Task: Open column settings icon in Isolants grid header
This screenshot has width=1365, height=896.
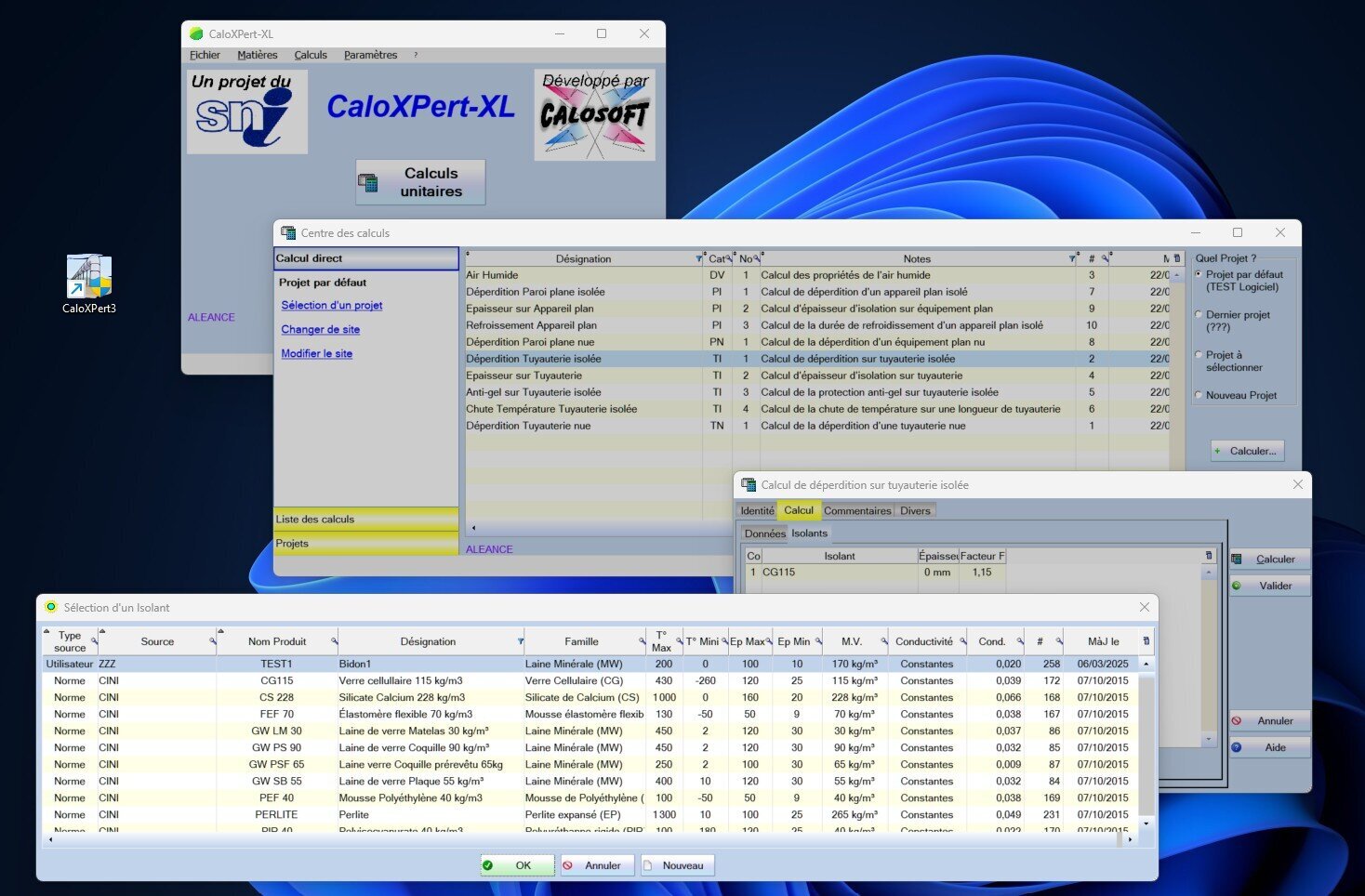Action: [x=1209, y=555]
